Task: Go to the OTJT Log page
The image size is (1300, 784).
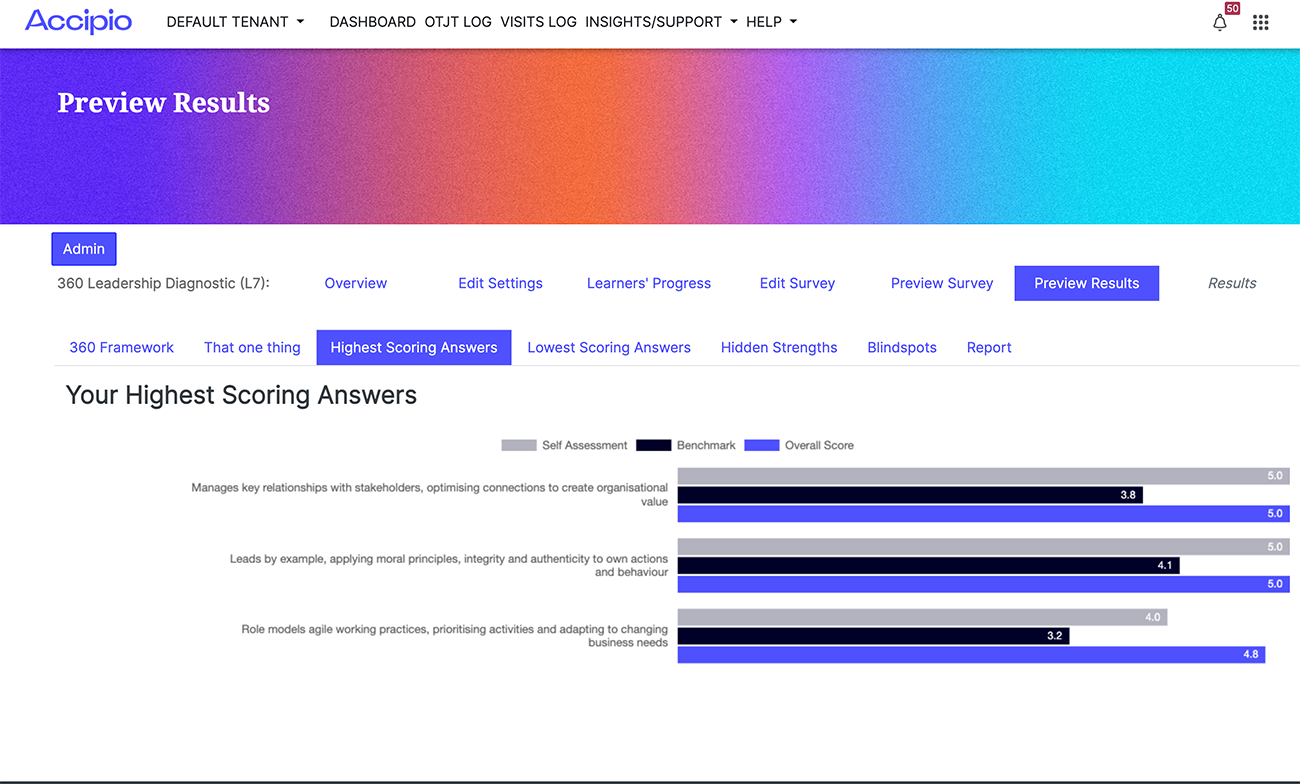Action: [458, 22]
